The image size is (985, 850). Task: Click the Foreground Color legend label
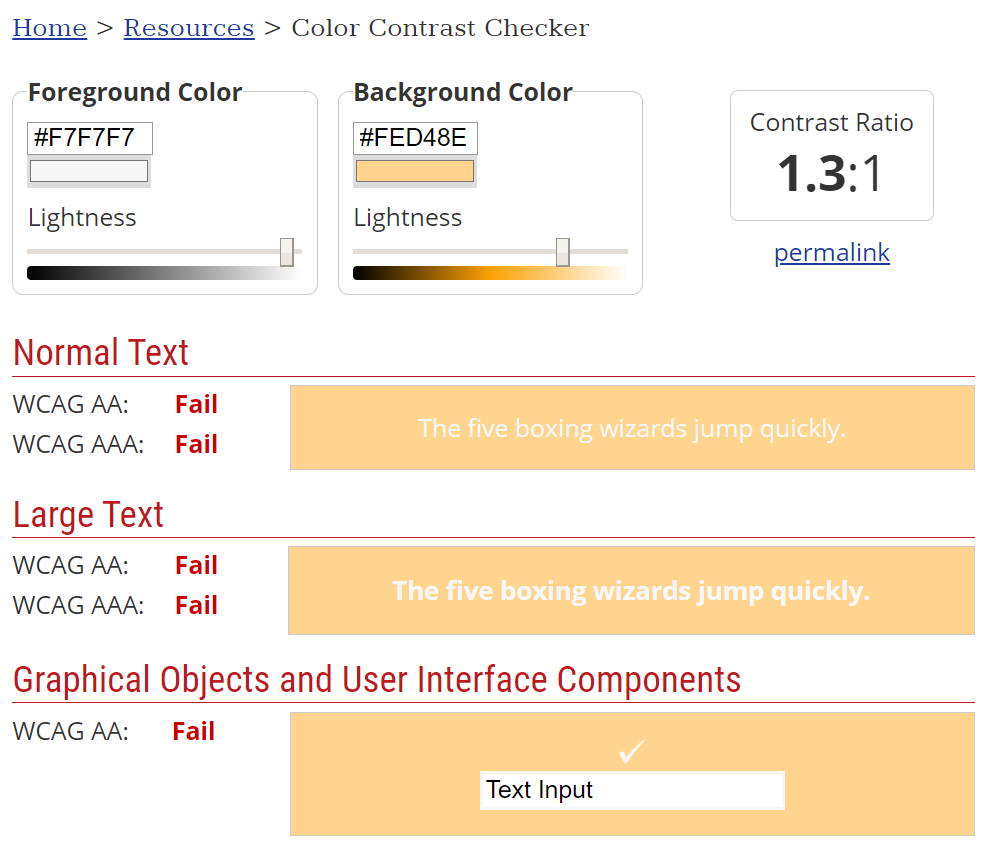(135, 92)
